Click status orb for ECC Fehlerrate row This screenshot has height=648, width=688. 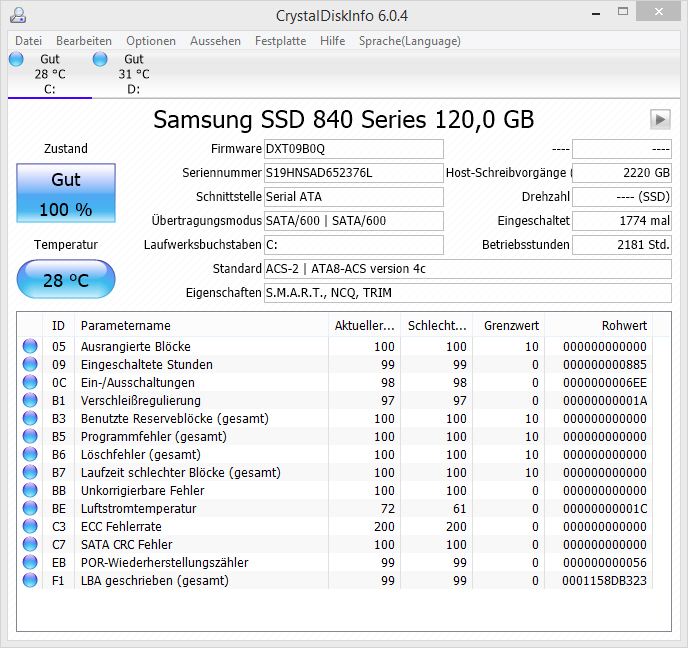(30, 526)
